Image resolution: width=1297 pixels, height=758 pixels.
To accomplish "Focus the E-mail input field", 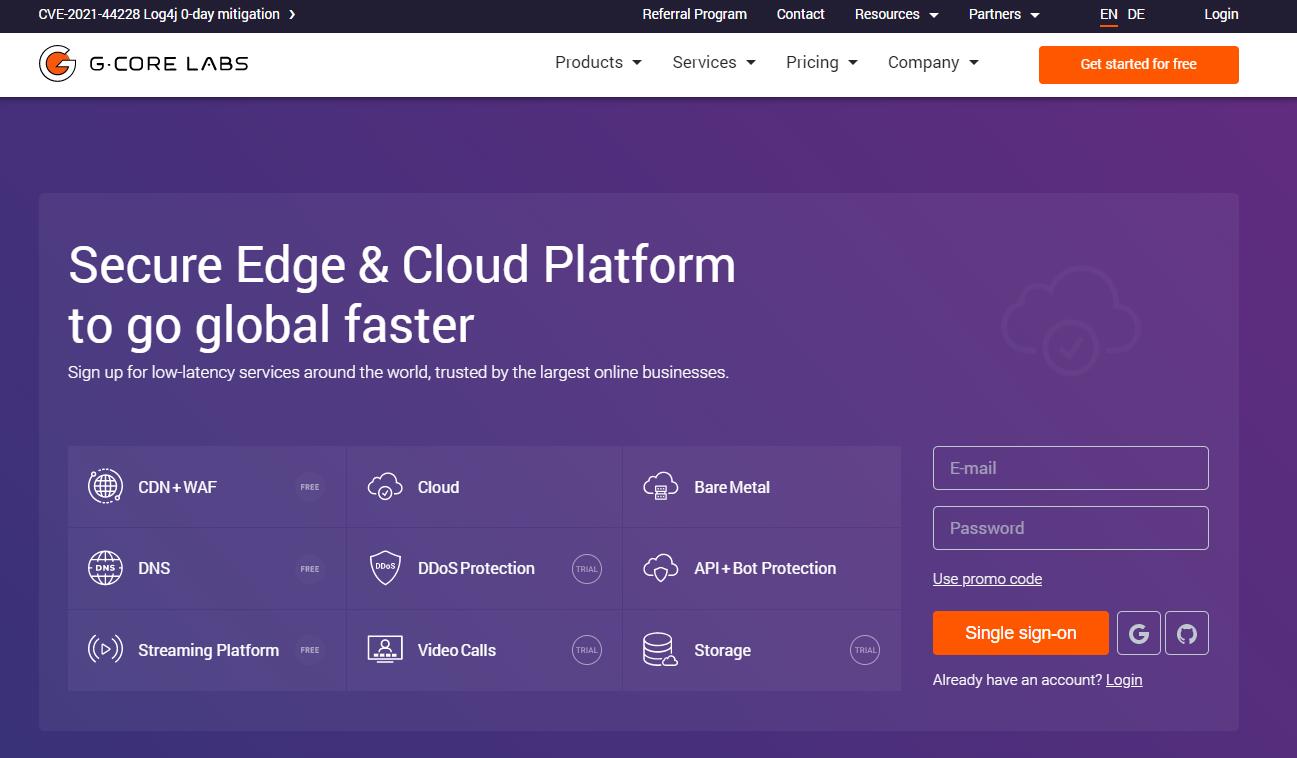I will 1071,468.
